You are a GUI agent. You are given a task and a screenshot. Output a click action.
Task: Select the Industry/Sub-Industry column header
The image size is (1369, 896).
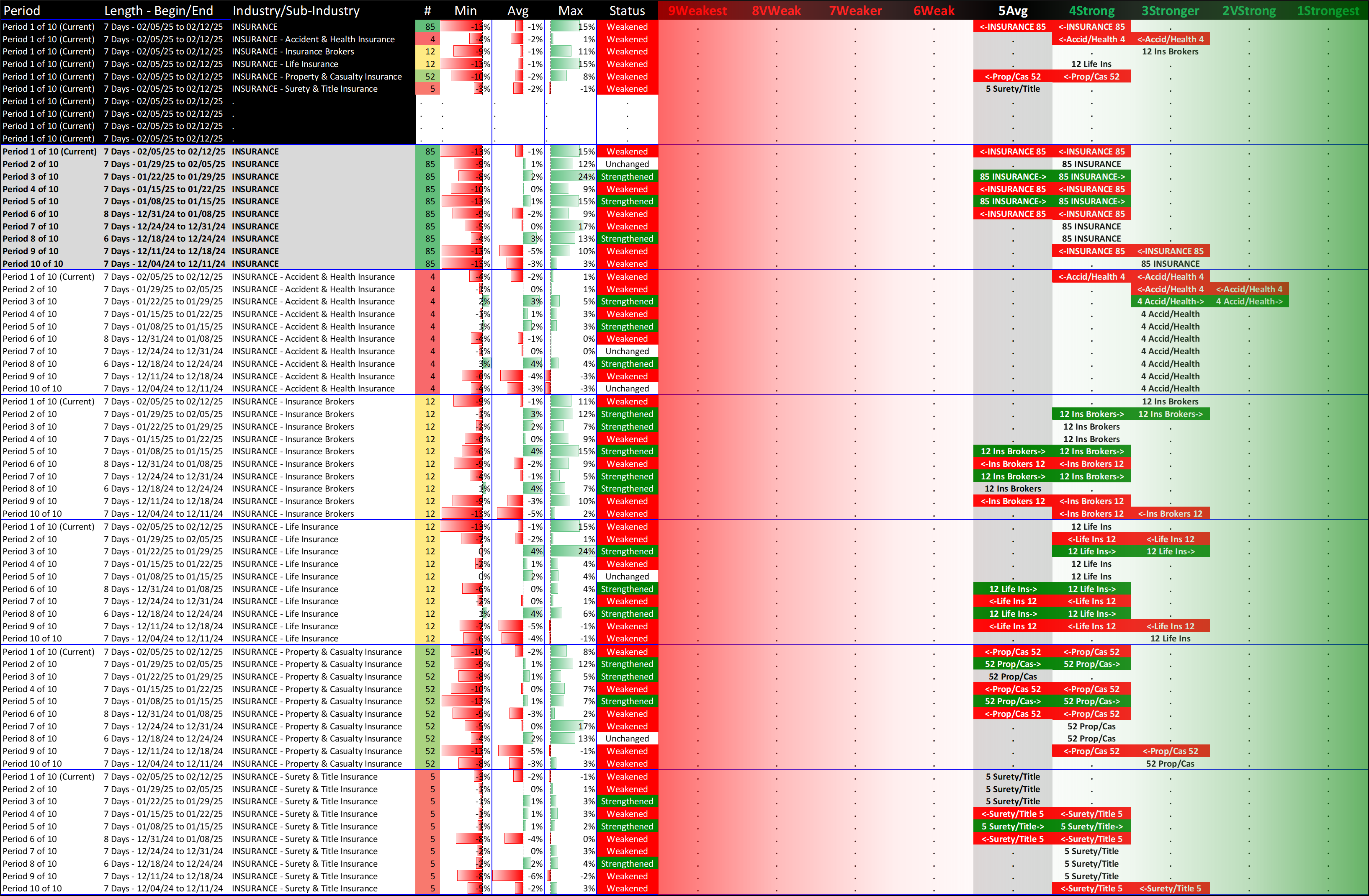pyautogui.click(x=296, y=10)
